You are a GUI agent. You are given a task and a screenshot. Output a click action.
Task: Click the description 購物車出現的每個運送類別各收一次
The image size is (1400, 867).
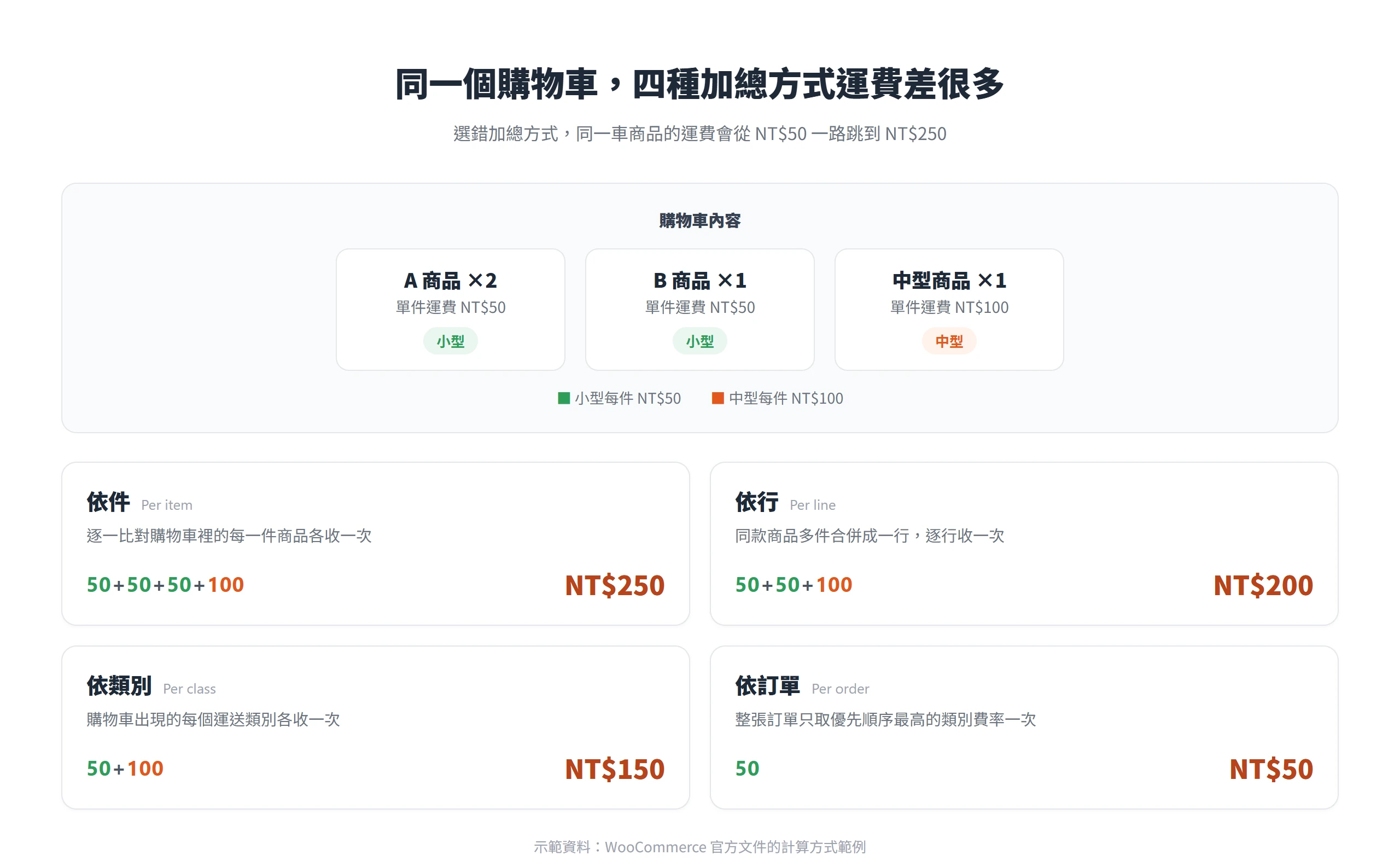(x=213, y=720)
